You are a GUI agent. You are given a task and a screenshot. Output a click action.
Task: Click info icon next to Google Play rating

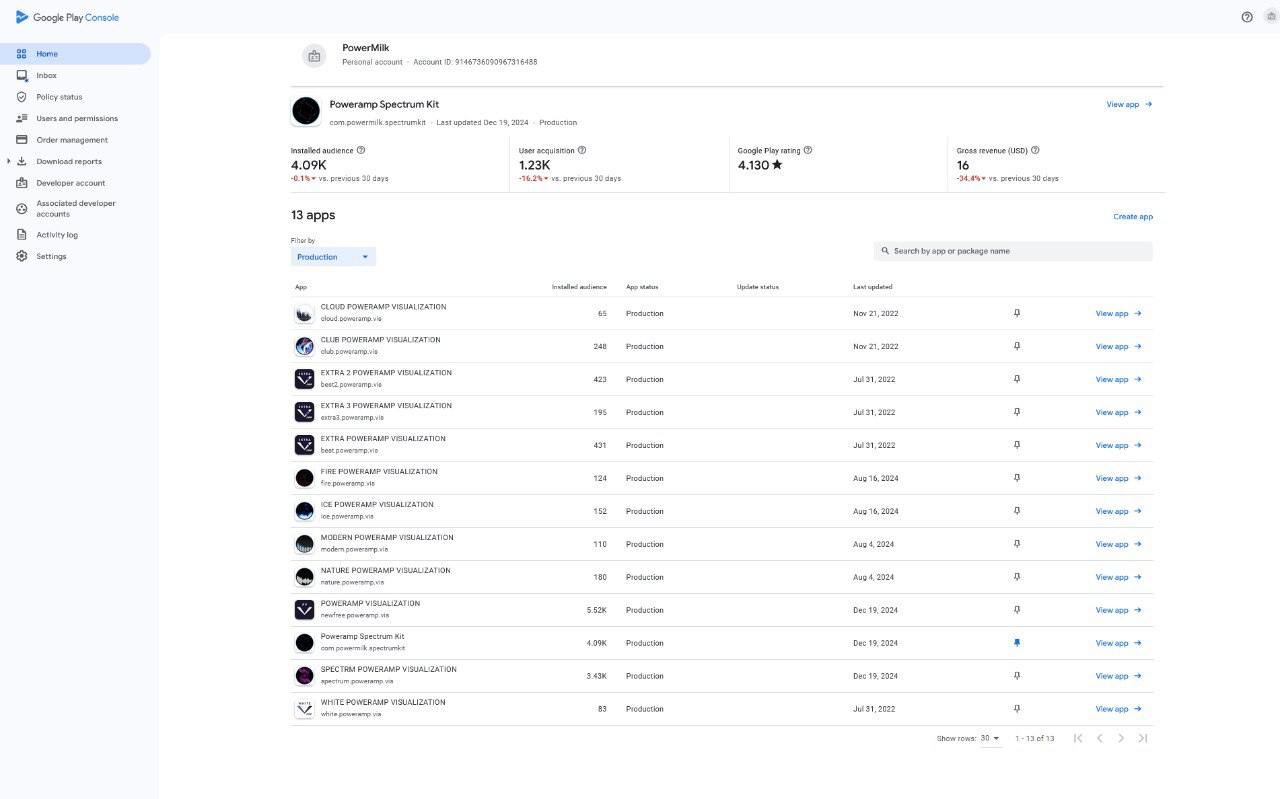(808, 150)
